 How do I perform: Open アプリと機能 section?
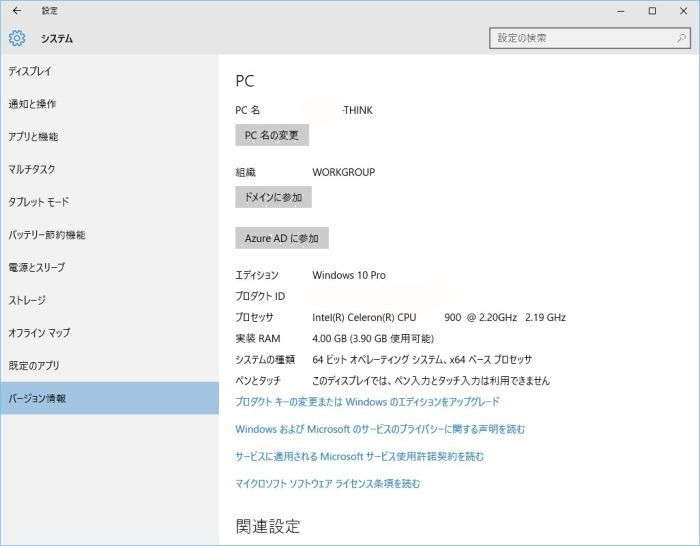click(x=33, y=137)
